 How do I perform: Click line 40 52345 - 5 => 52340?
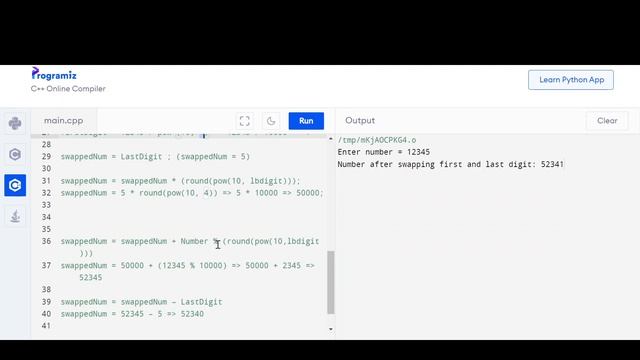click(132, 314)
